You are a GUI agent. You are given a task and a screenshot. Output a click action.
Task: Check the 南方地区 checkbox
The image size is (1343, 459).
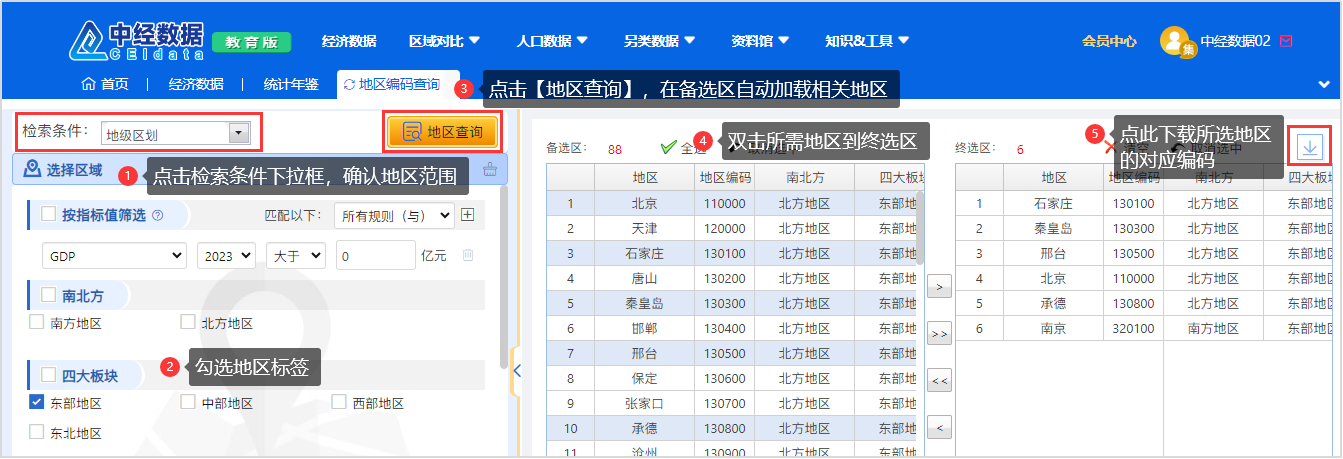tap(37, 323)
